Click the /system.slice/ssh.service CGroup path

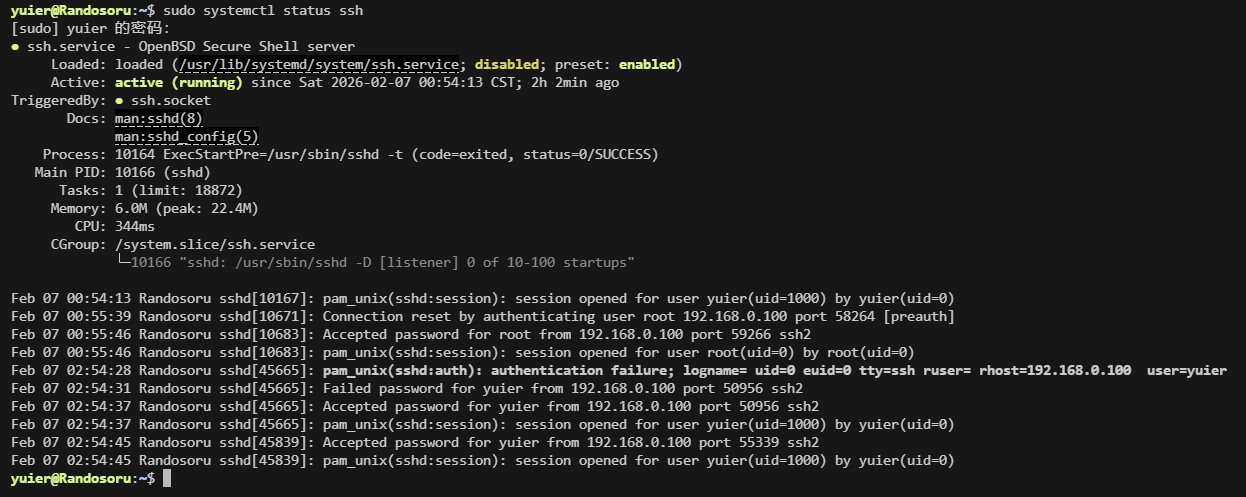[x=214, y=244]
